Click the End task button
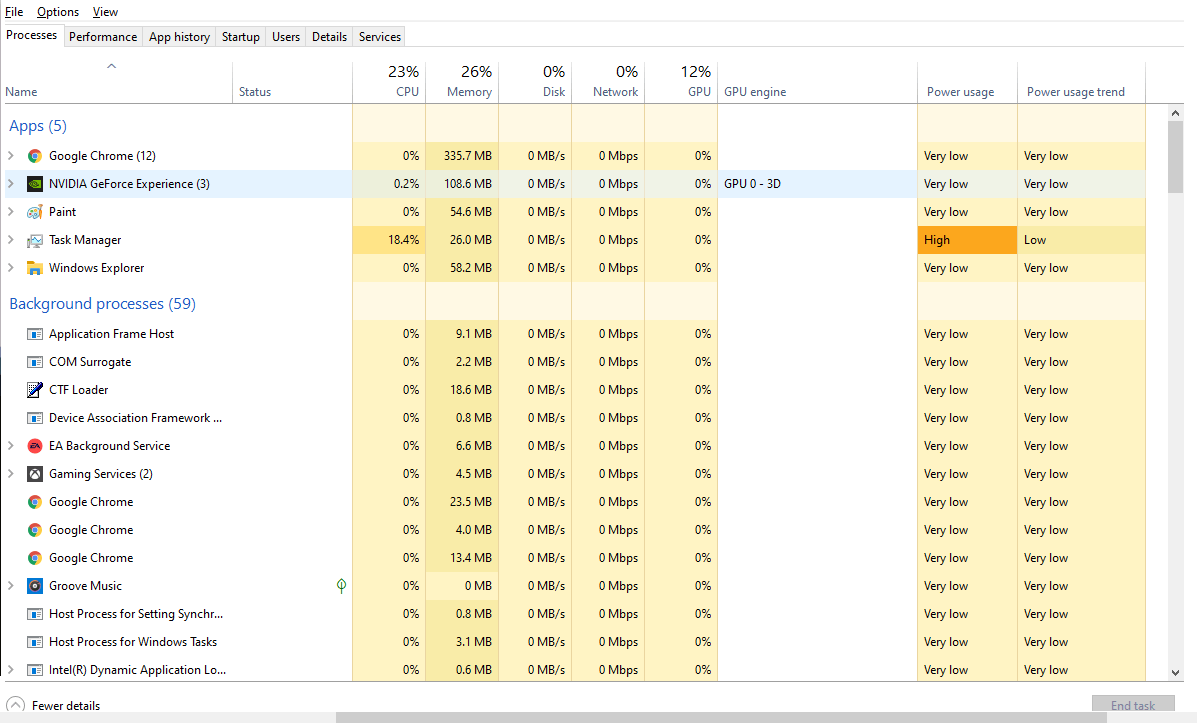The height and width of the screenshot is (723, 1197). [x=1133, y=705]
